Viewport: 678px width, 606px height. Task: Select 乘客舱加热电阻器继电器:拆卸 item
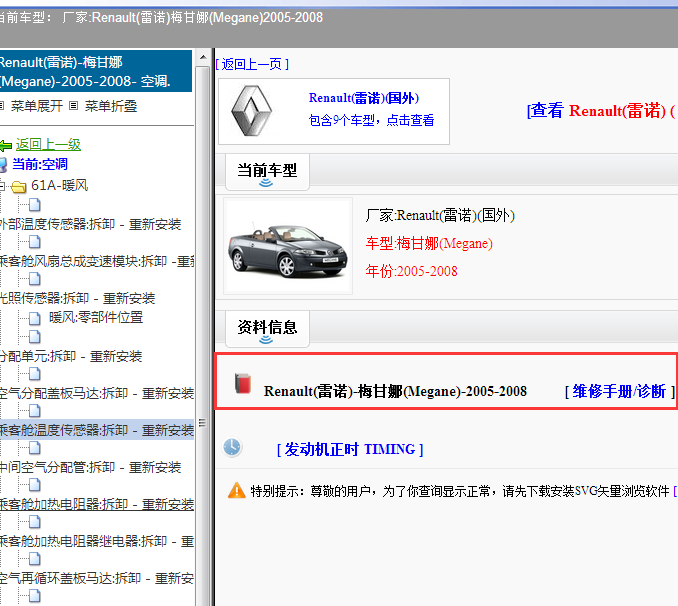coord(97,541)
